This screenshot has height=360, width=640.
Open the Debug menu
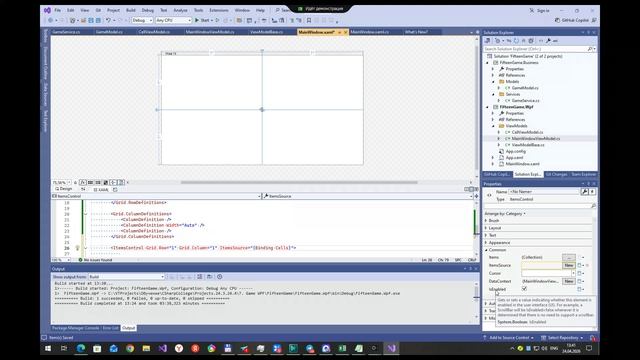[x=148, y=10]
